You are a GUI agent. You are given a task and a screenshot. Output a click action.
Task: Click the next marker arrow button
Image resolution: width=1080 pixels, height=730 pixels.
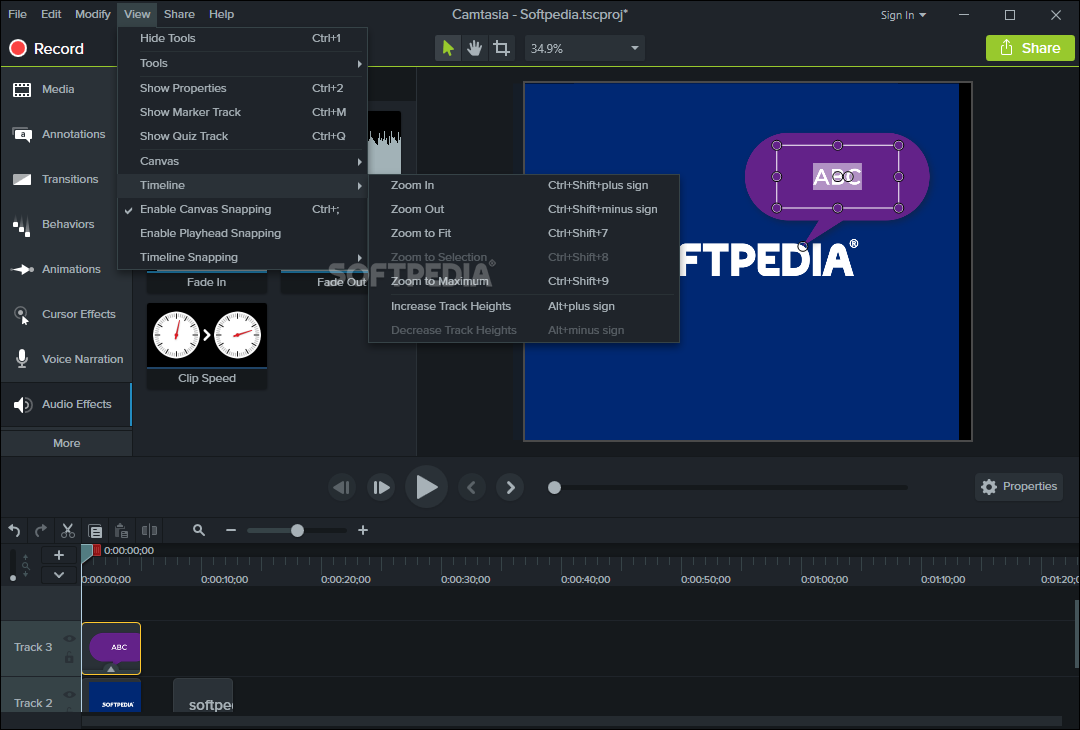click(510, 488)
